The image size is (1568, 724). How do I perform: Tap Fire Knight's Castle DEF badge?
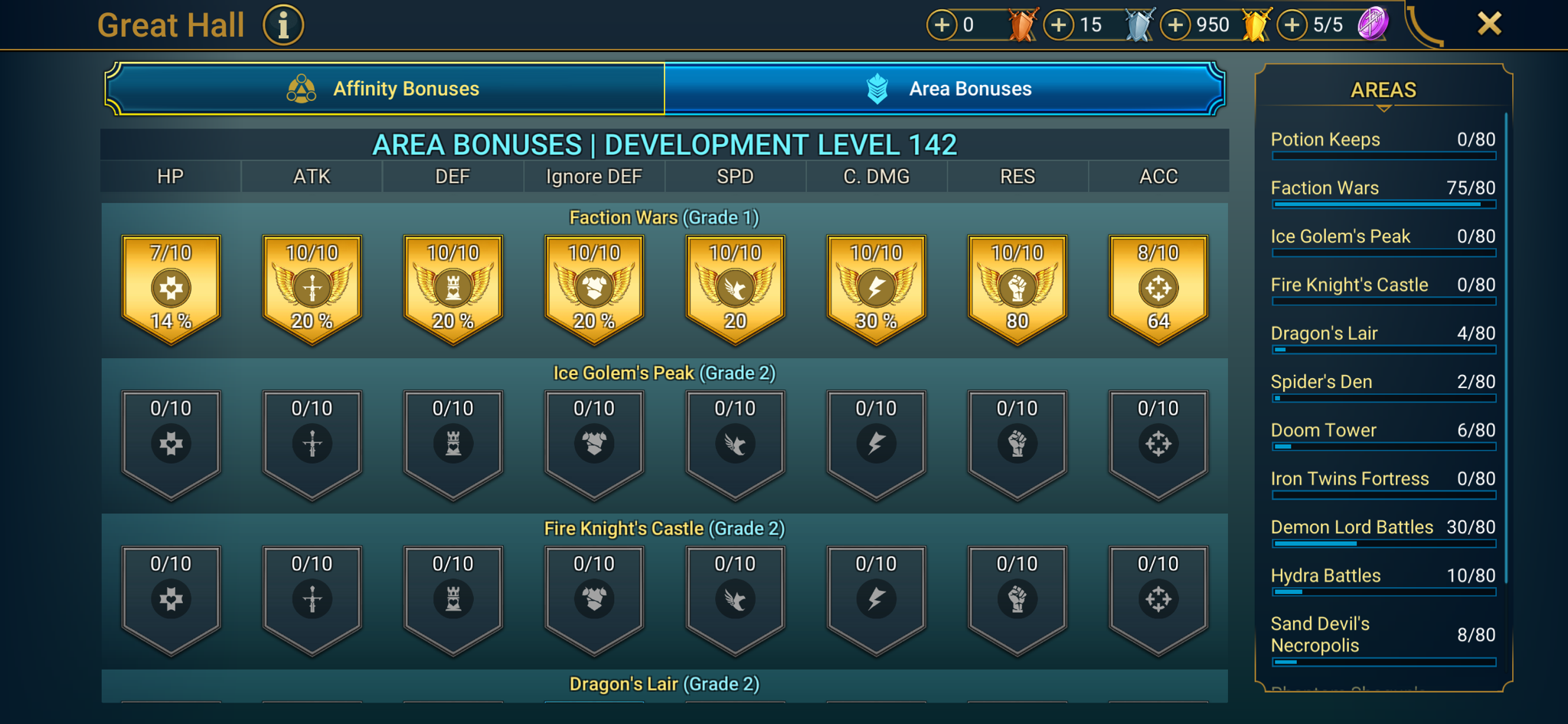click(453, 600)
